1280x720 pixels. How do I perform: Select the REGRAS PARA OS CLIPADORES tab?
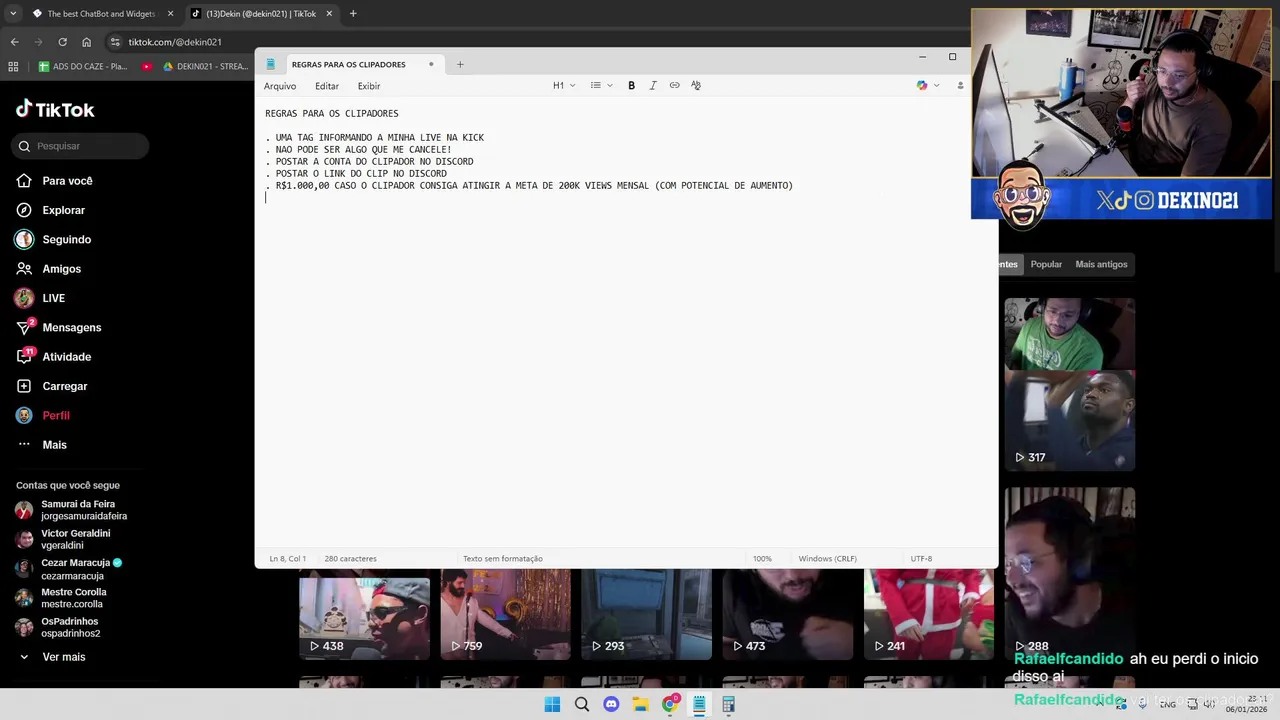click(349, 64)
